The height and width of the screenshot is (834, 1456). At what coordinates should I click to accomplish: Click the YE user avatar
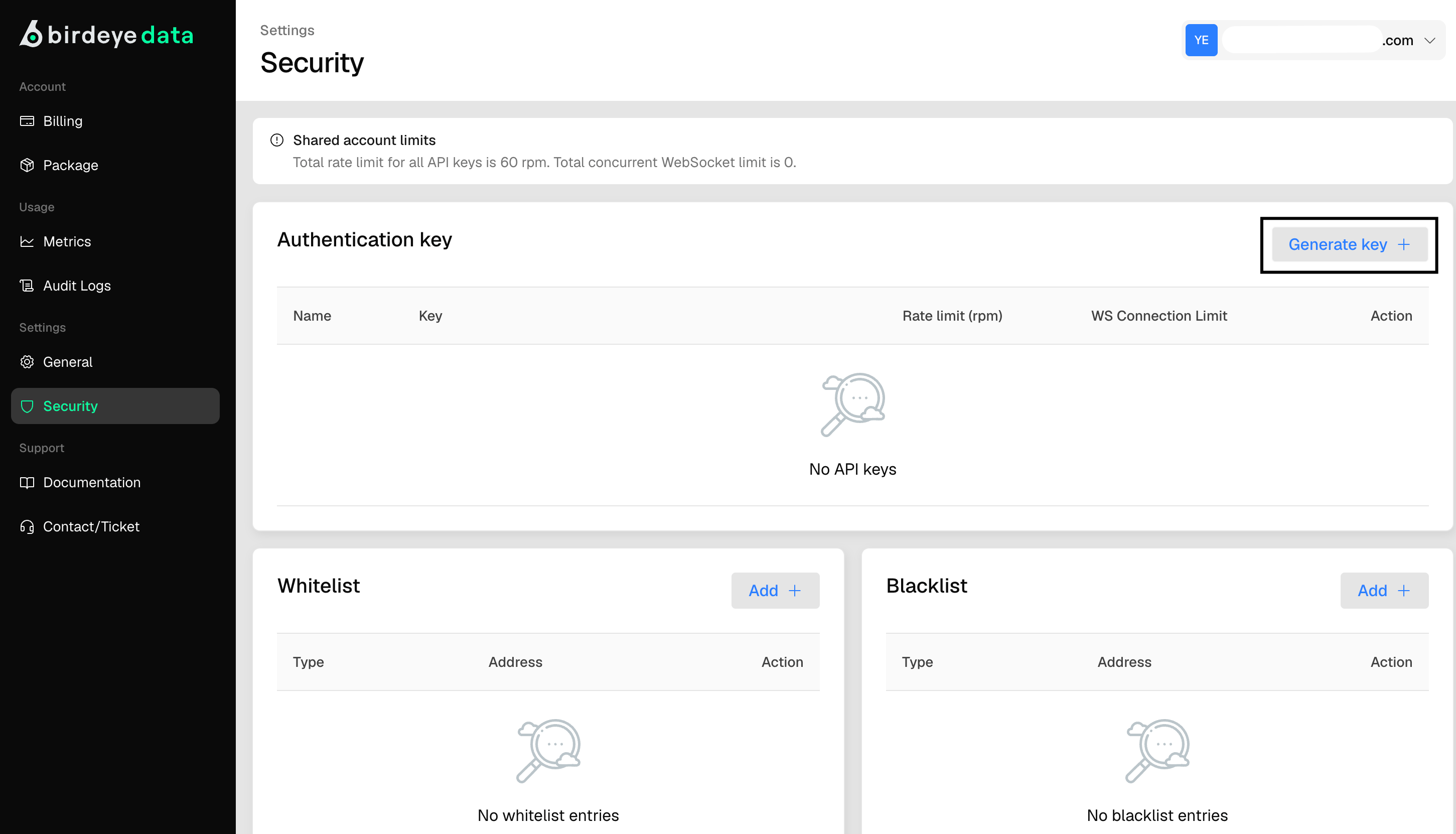1201,40
